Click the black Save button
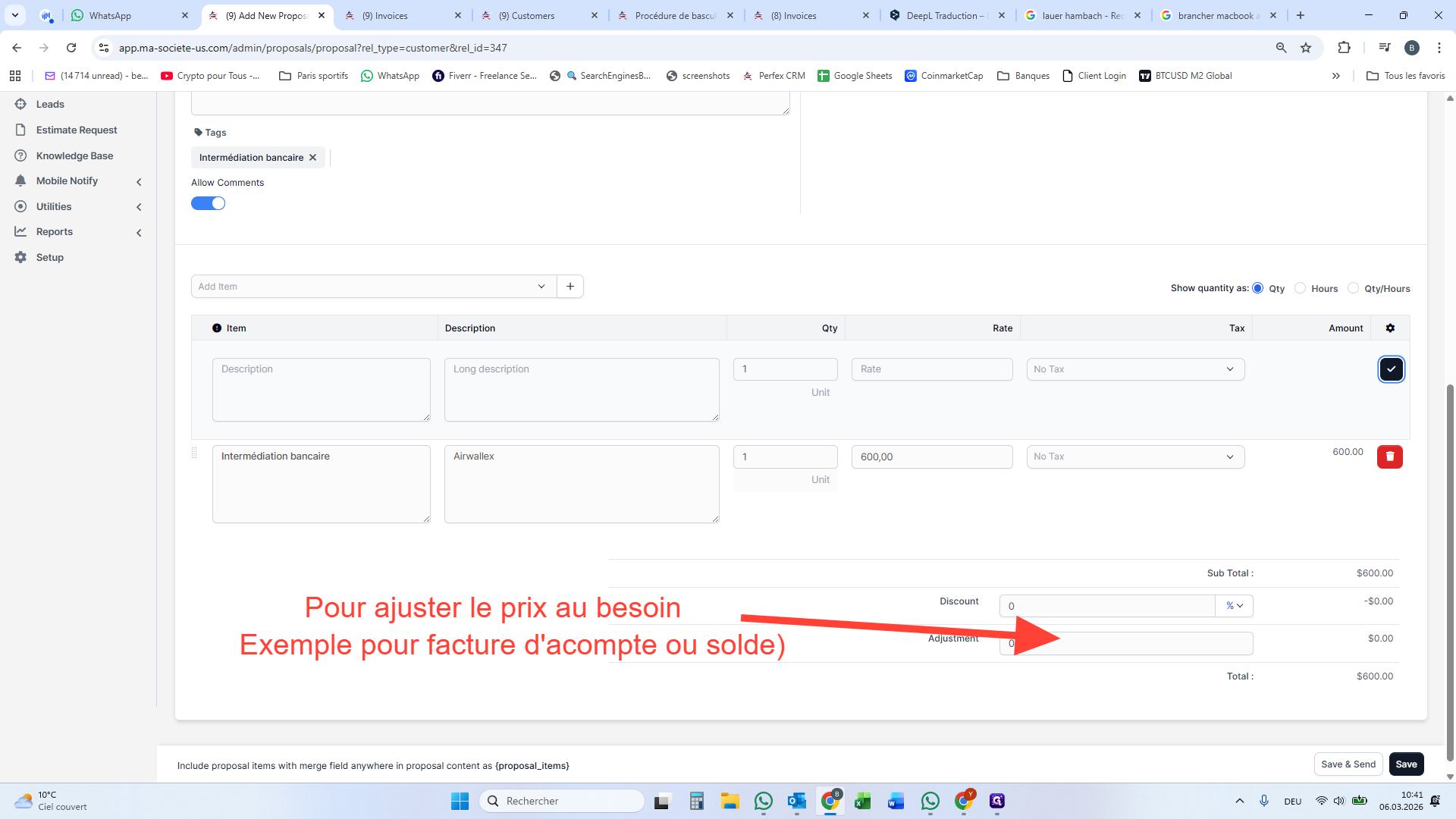This screenshot has width=1456, height=819. pos(1406,764)
